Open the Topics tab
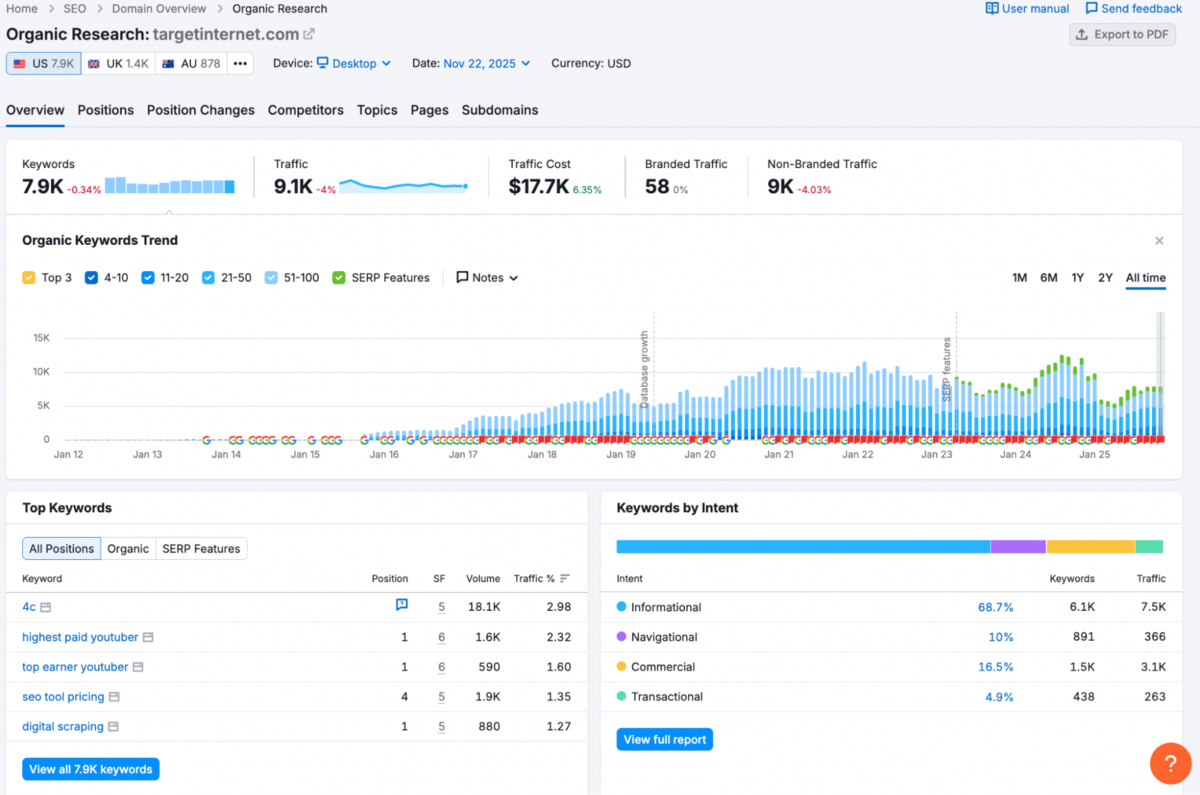The width and height of the screenshot is (1200, 795). pos(377,110)
